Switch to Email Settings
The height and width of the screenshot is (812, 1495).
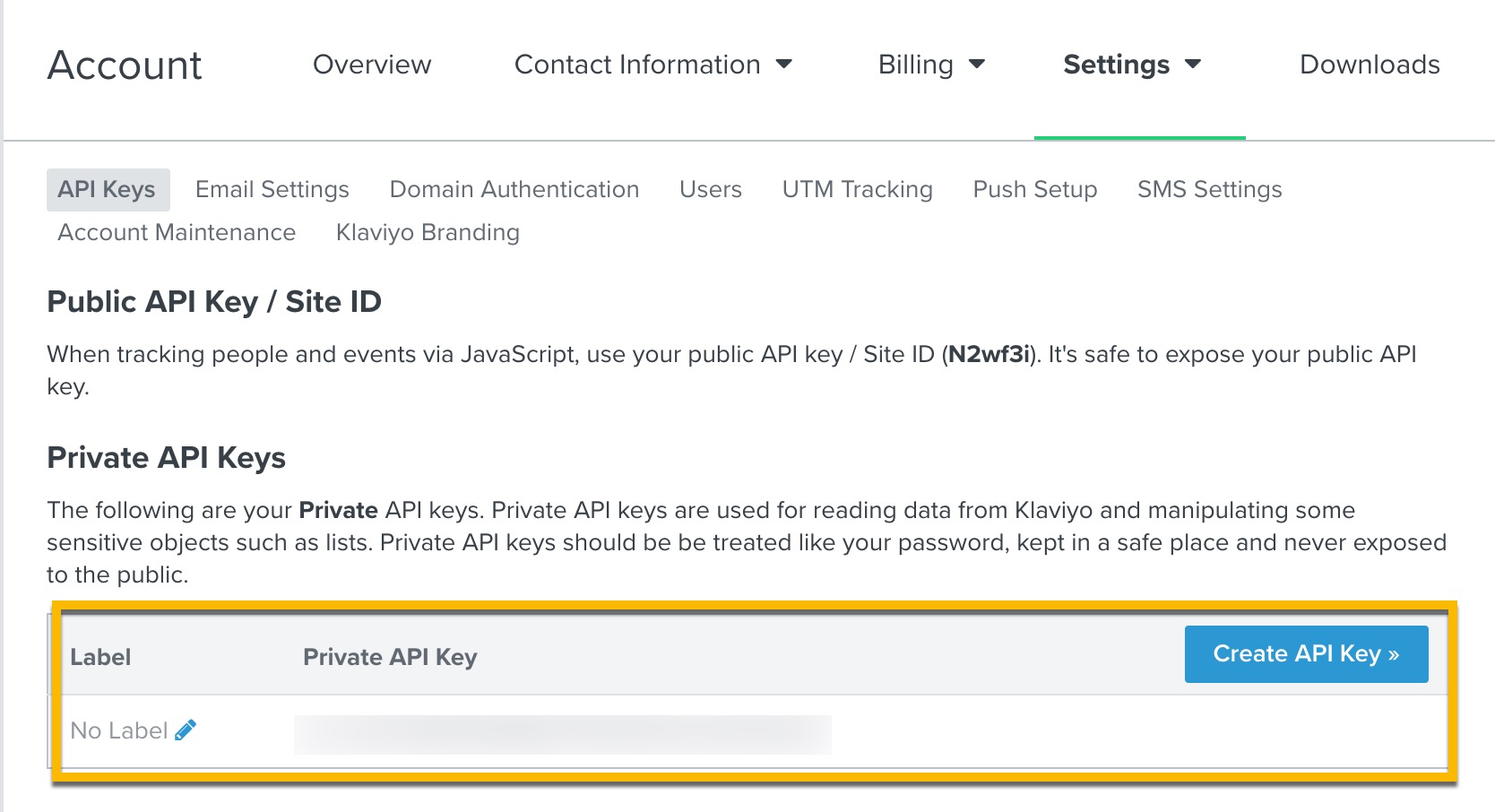(272, 190)
